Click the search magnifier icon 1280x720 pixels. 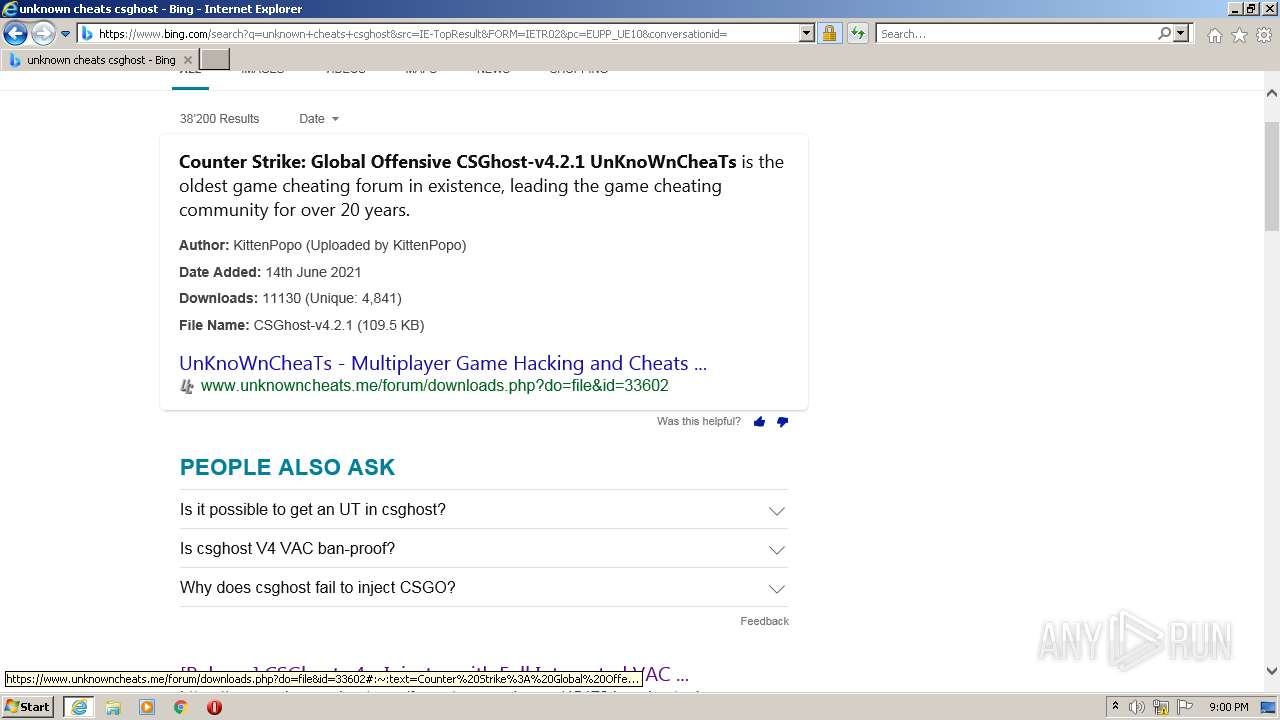point(1164,34)
